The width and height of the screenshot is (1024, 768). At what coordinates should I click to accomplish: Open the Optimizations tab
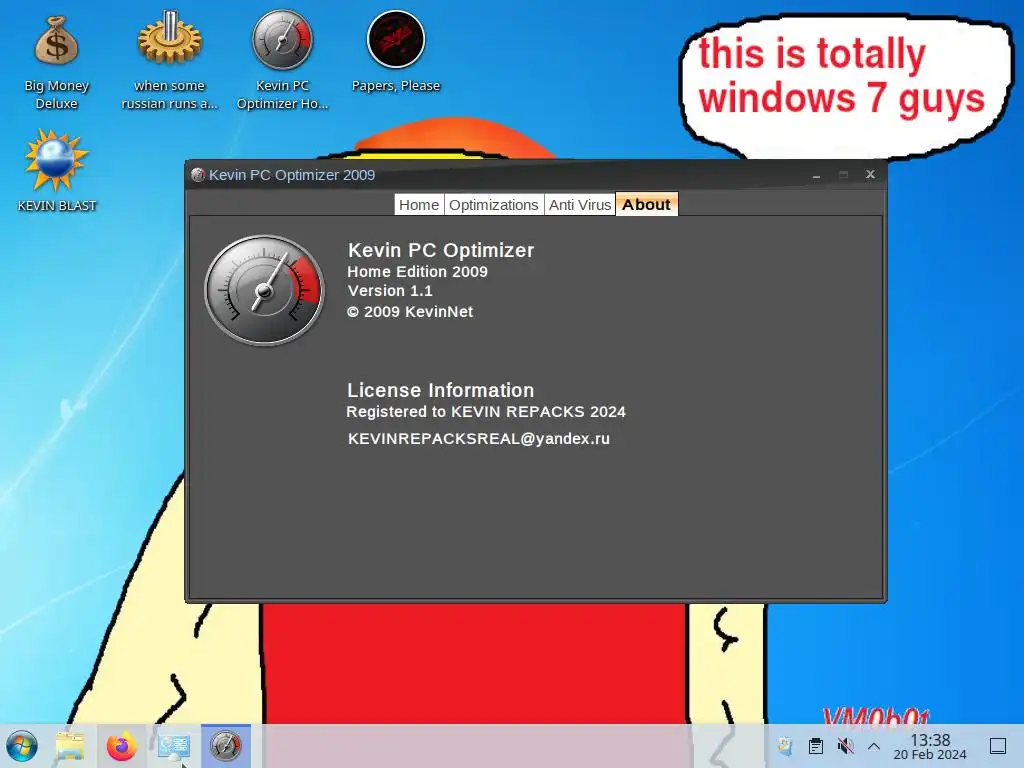[493, 204]
